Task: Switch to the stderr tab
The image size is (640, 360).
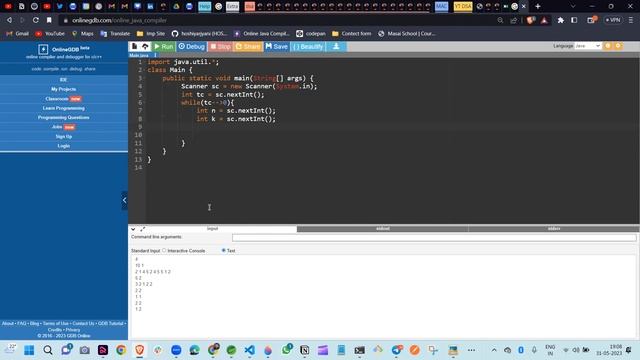Action: (x=553, y=229)
